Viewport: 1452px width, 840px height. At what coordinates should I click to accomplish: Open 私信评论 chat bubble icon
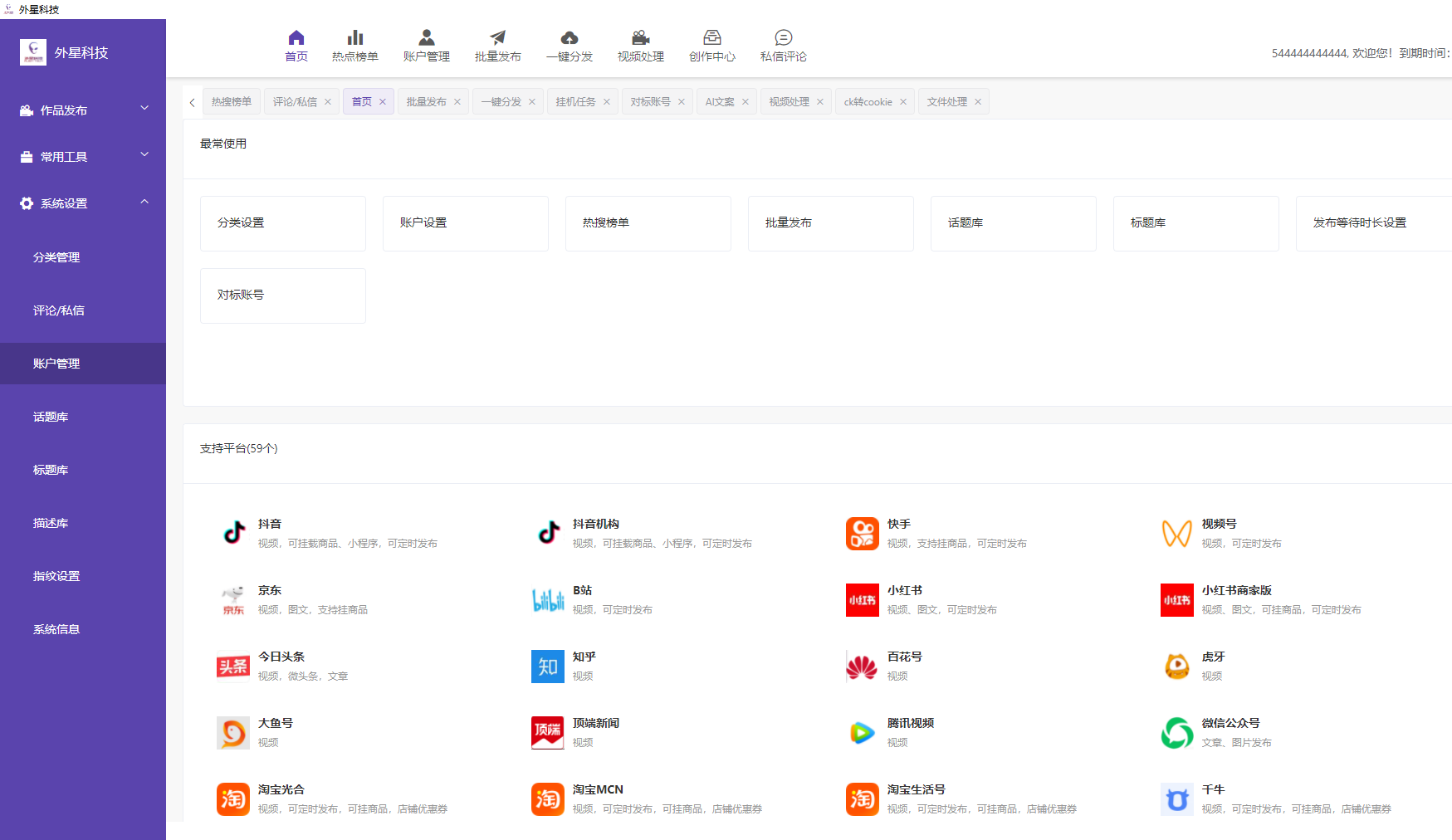(783, 37)
